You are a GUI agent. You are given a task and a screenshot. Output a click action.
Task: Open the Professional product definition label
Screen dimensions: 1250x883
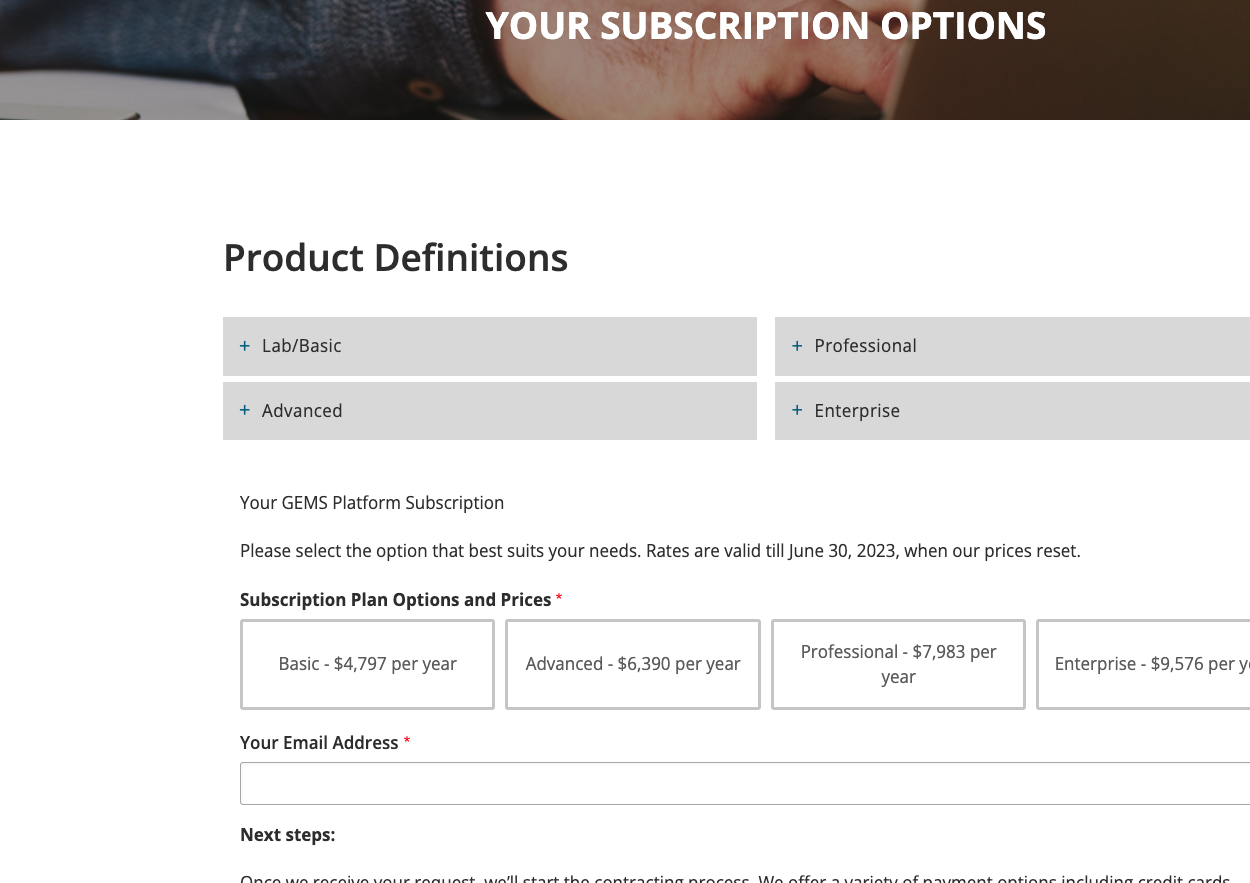click(x=865, y=346)
